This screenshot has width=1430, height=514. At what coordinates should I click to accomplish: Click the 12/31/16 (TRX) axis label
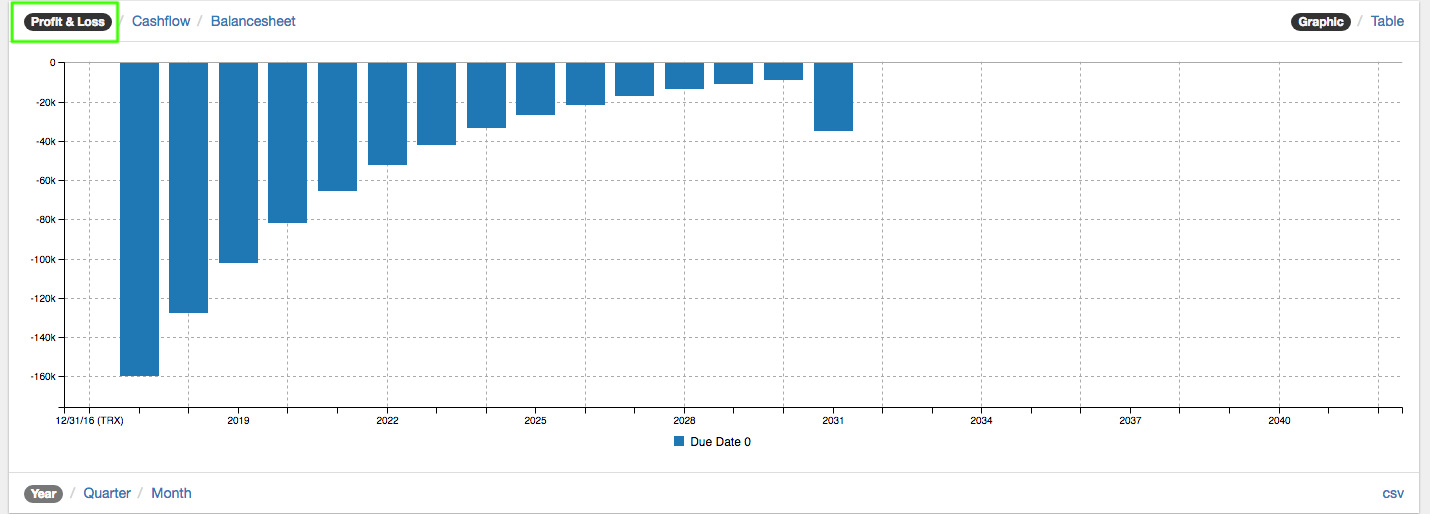[x=90, y=421]
